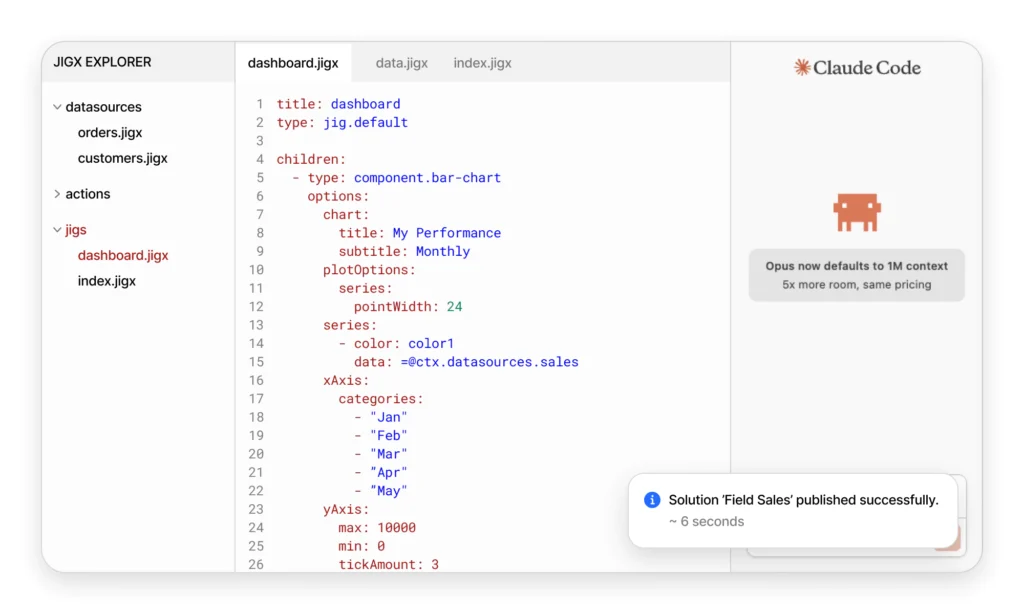
Task: Click line number 15 in the gutter
Action: tap(256, 362)
